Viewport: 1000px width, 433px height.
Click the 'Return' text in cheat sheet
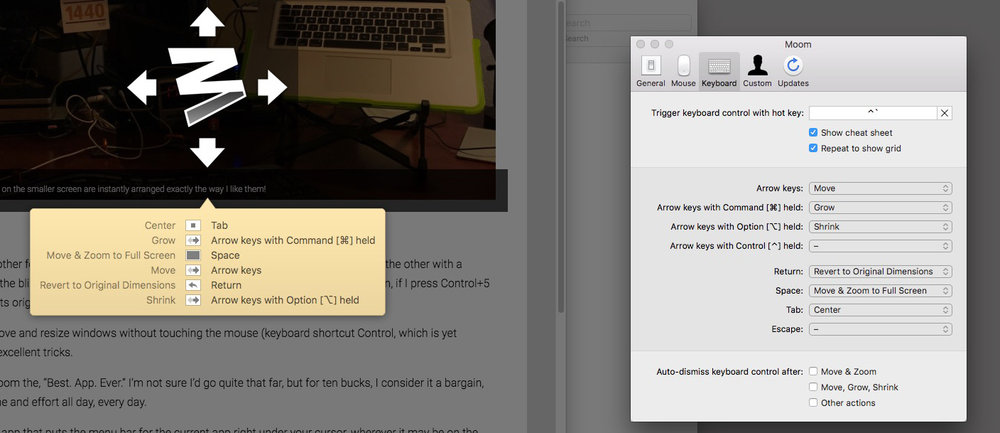click(226, 285)
